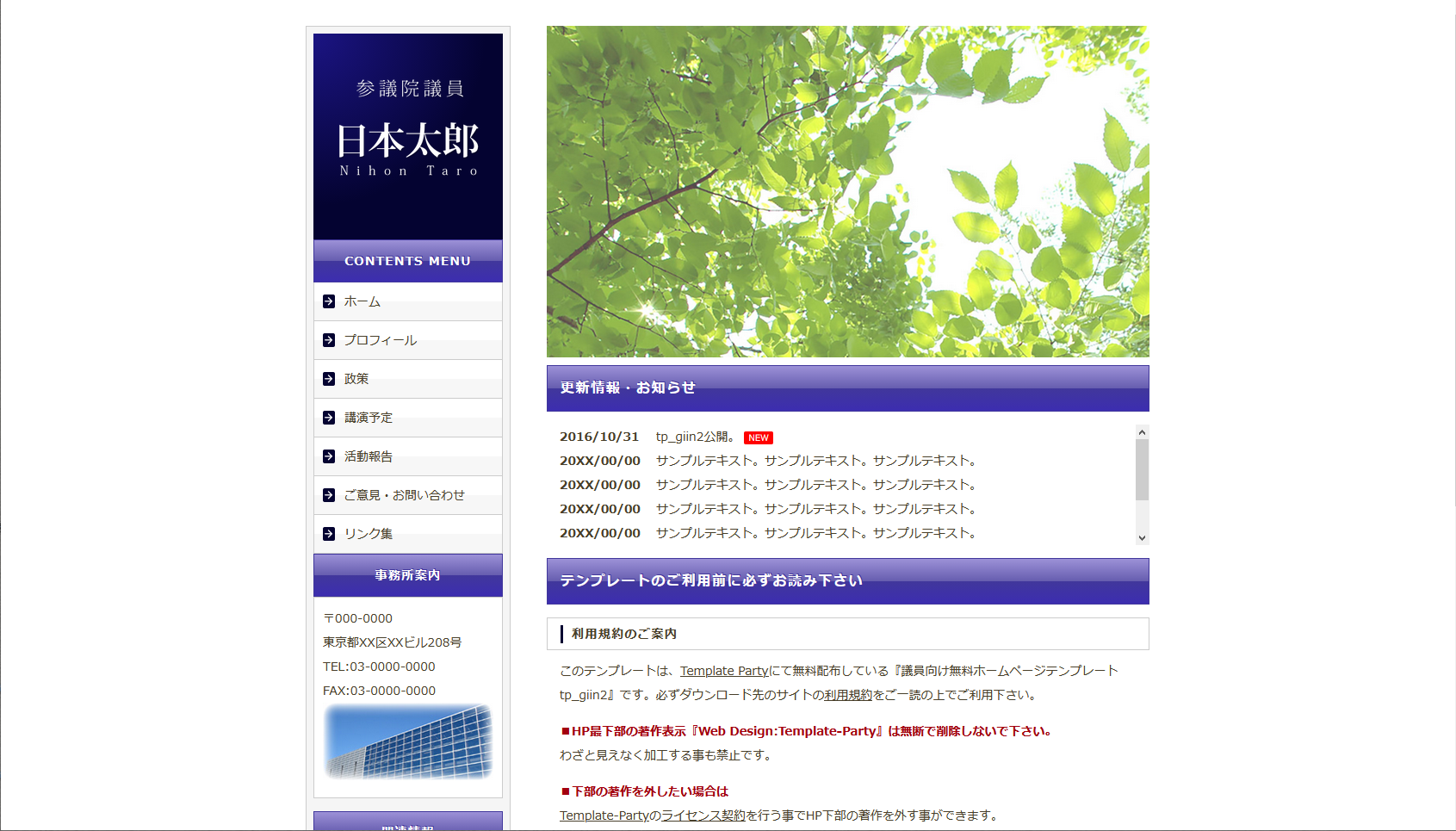Viewport: 1456px width, 831px height.
Task: Click TEL:03-0000-0000 text
Action: (379, 667)
